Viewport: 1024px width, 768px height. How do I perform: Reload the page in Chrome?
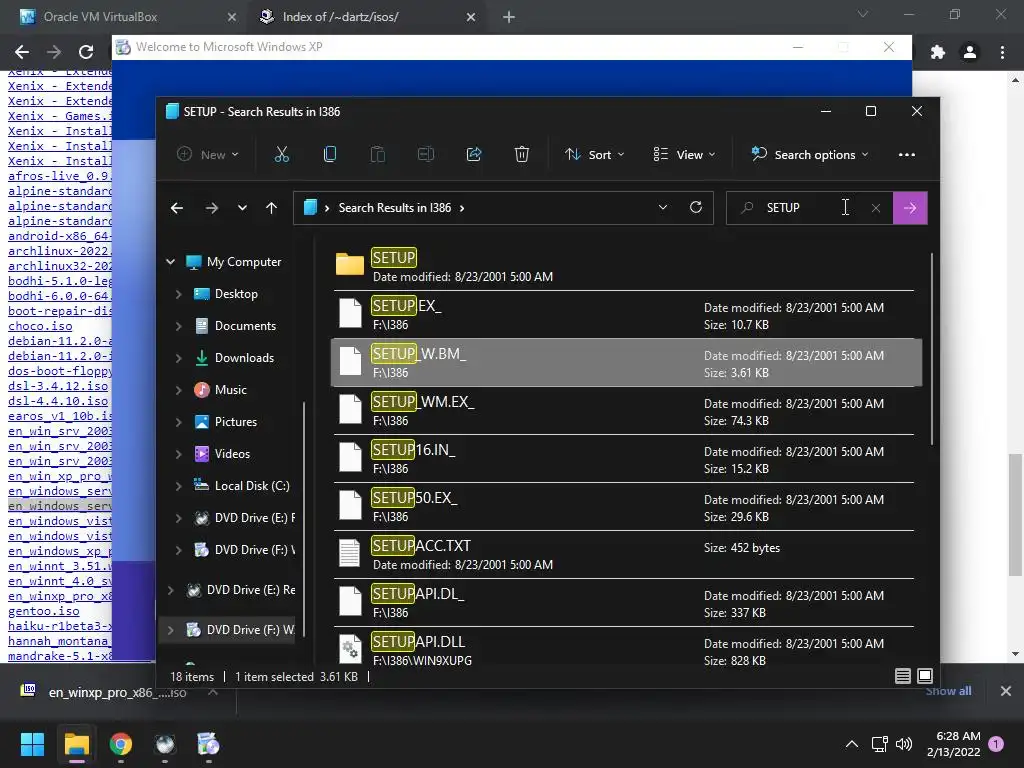(x=86, y=52)
